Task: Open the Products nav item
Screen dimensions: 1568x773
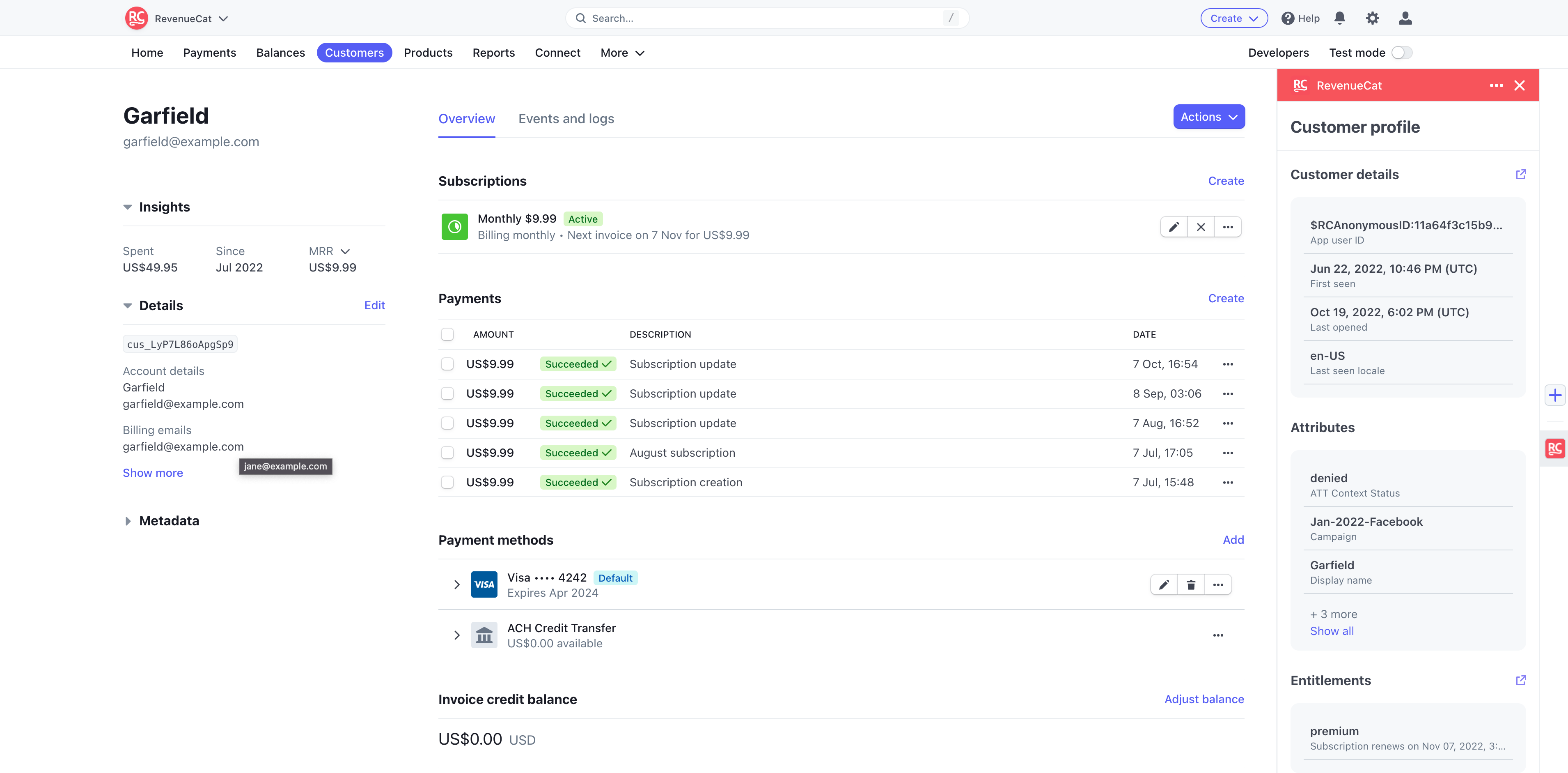Action: tap(428, 53)
